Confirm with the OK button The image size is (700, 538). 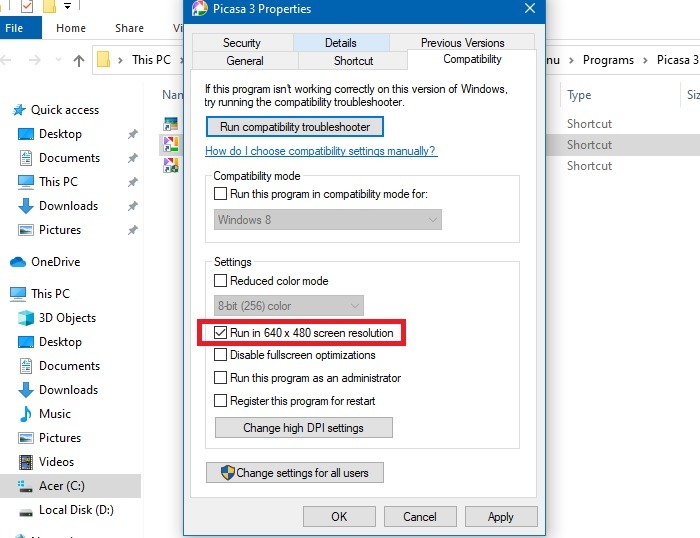339,517
